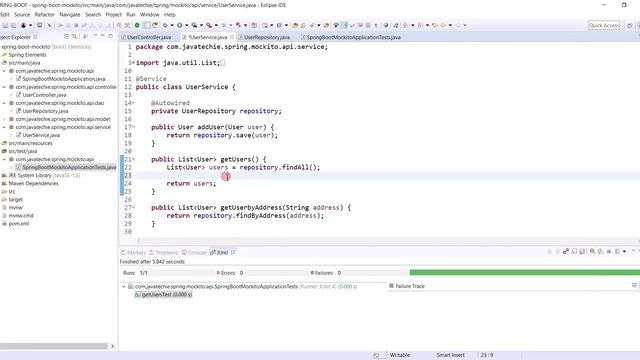640x360 pixels.
Task: Toggle folding of getUserbyAddress at line 27
Action: [133, 207]
